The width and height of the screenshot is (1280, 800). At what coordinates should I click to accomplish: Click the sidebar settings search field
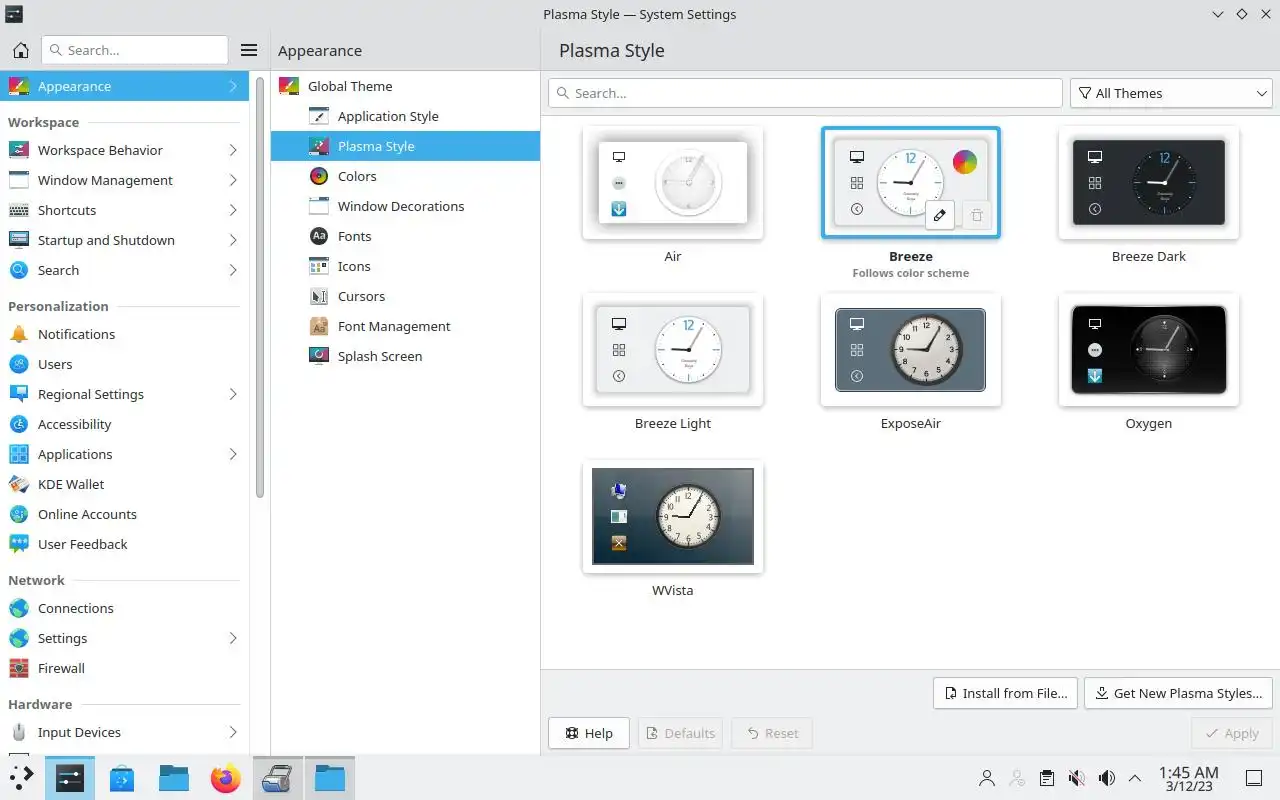(135, 50)
